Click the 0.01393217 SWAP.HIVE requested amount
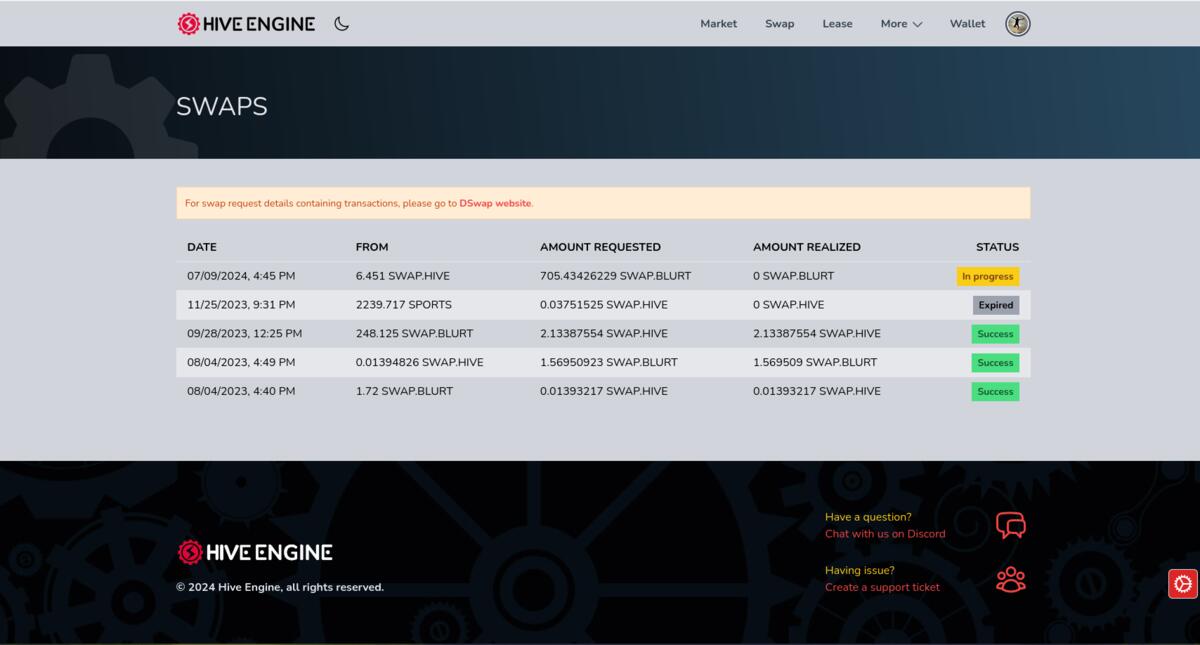 (604, 391)
